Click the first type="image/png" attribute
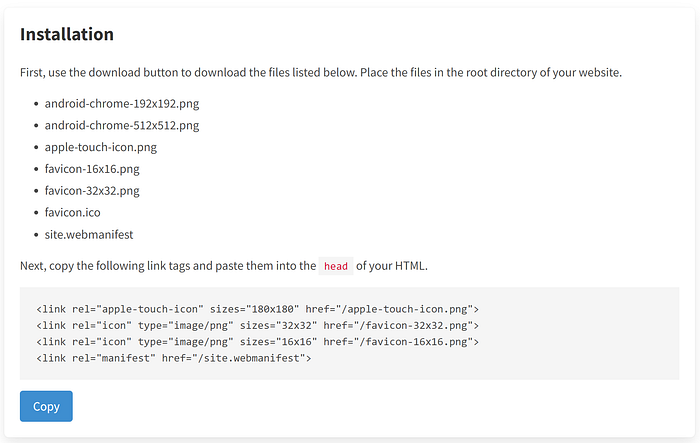Image resolution: width=700 pixels, height=443 pixels. [186, 326]
